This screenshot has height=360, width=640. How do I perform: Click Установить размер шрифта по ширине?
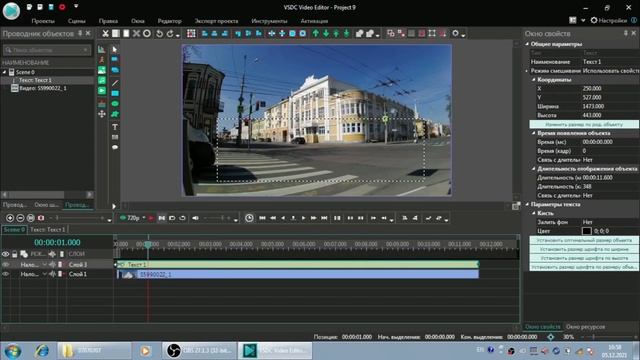(584, 249)
